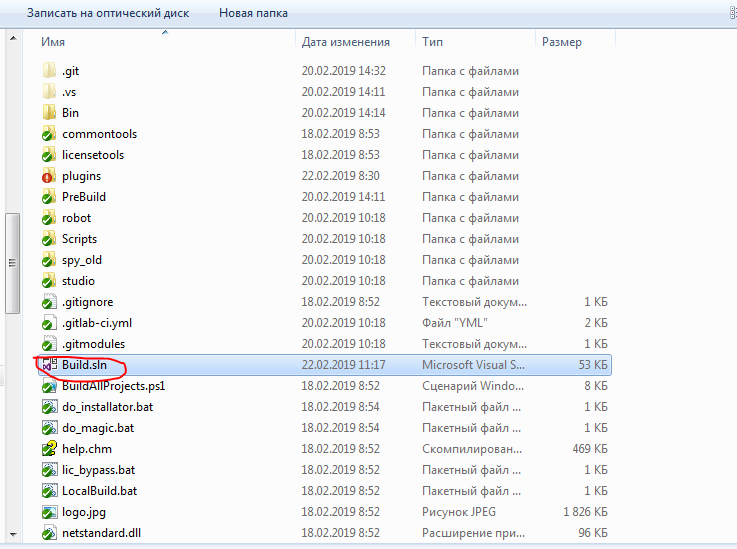This screenshot has height=549, width=737.
Task: Click the commontools folder icon with green check
Action: 49,134
